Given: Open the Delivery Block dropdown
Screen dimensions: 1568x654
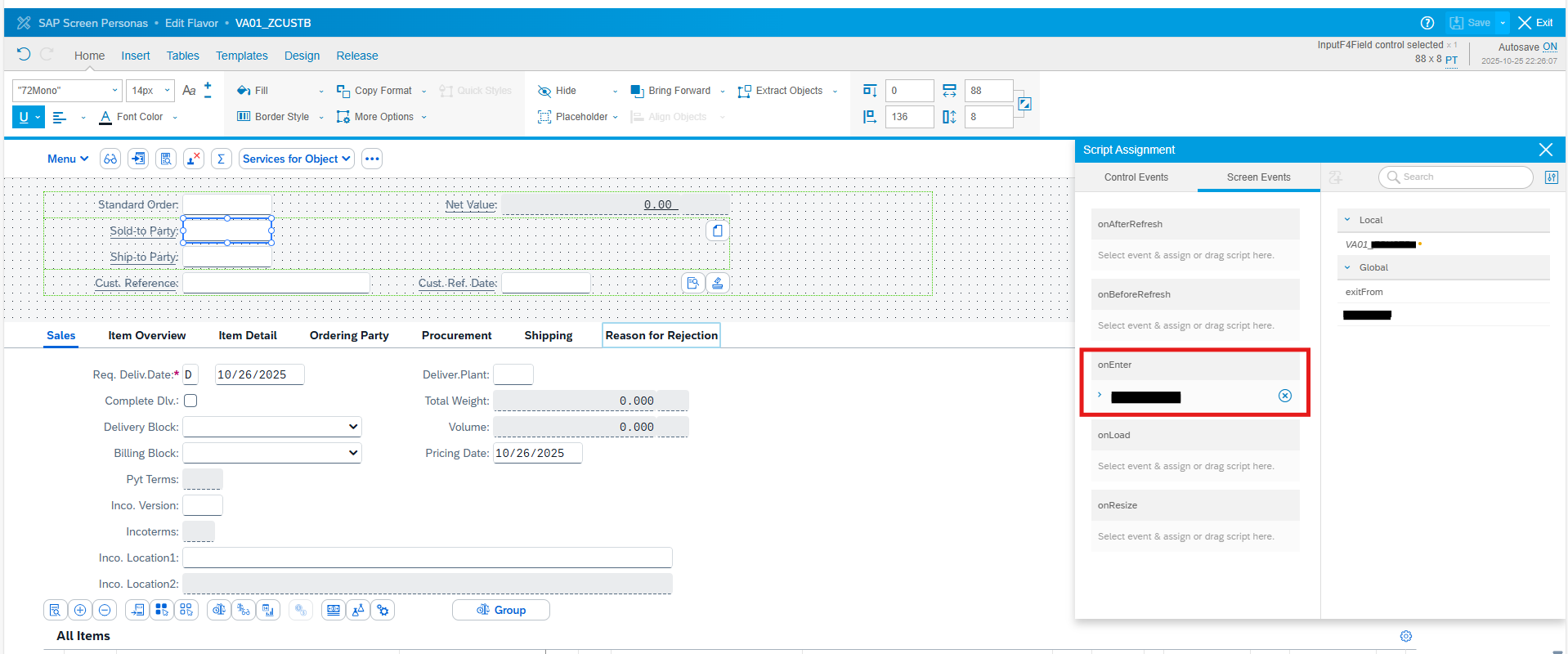Looking at the screenshot, I should 272,427.
